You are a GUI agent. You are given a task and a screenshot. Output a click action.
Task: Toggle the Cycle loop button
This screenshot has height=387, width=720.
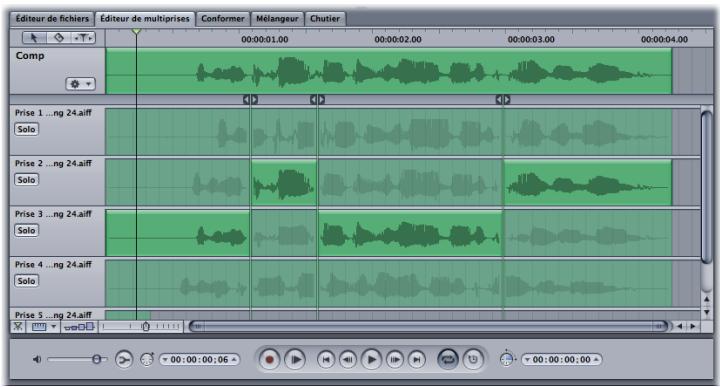pos(448,359)
